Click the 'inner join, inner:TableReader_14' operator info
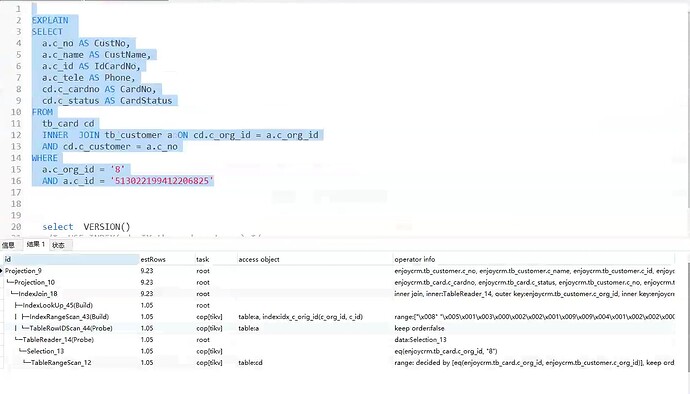The width and height of the screenshot is (690, 394). pyautogui.click(x=534, y=294)
